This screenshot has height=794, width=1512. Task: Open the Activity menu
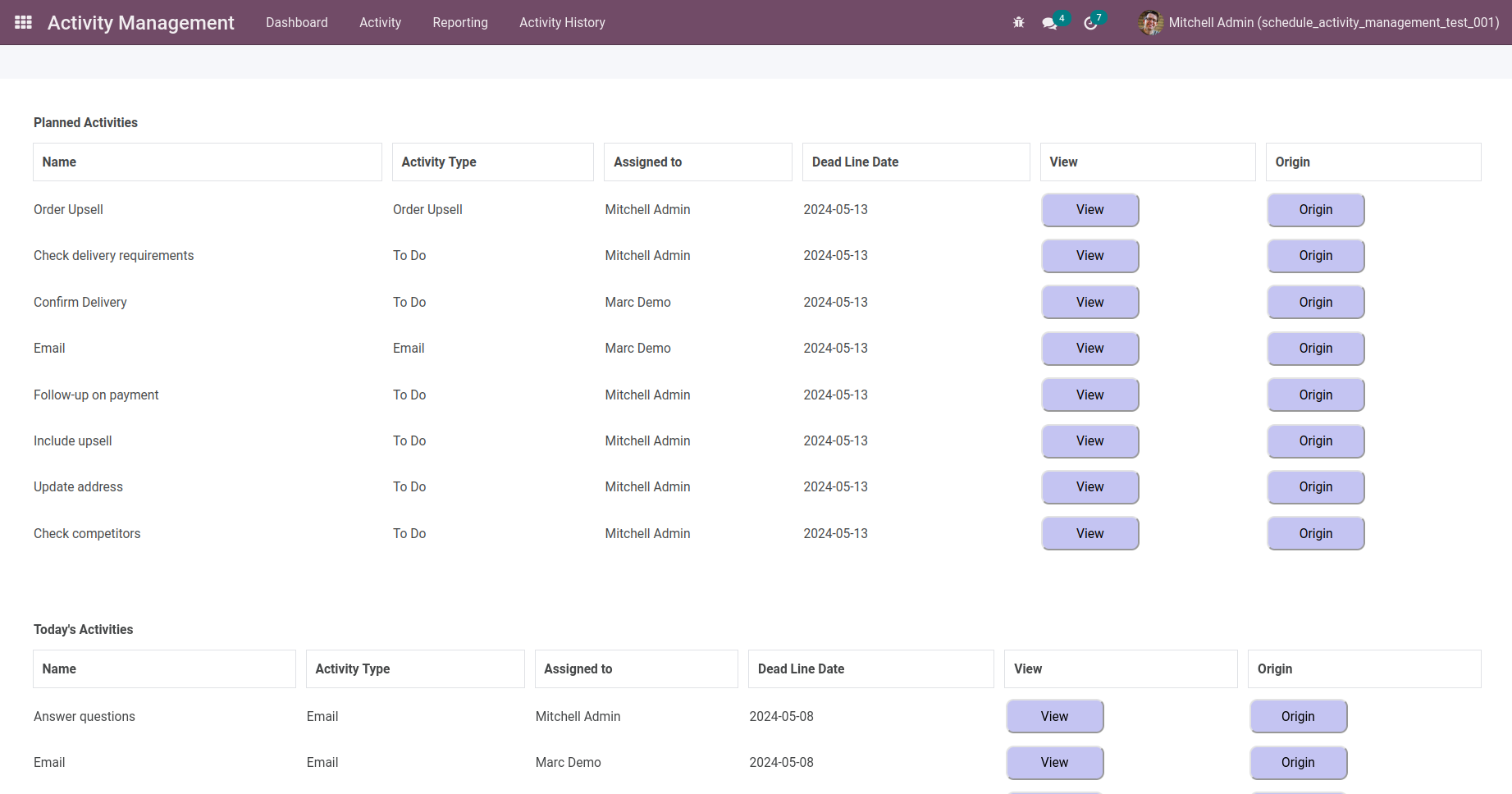[380, 23]
